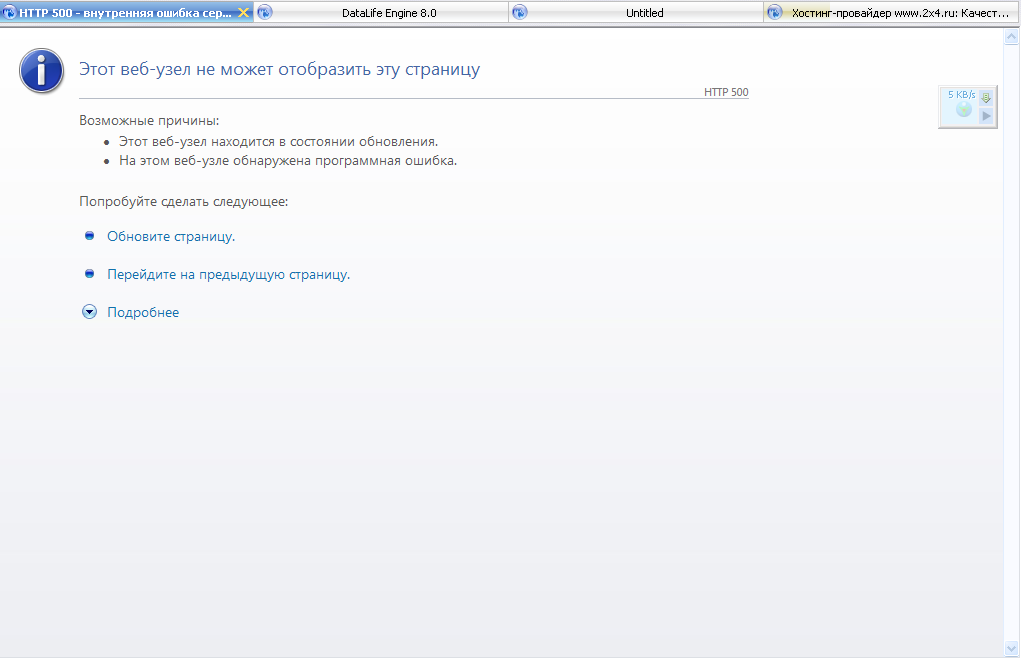Switch to the DataLife Engine 8.0 tab
1021x658 pixels.
(382, 12)
